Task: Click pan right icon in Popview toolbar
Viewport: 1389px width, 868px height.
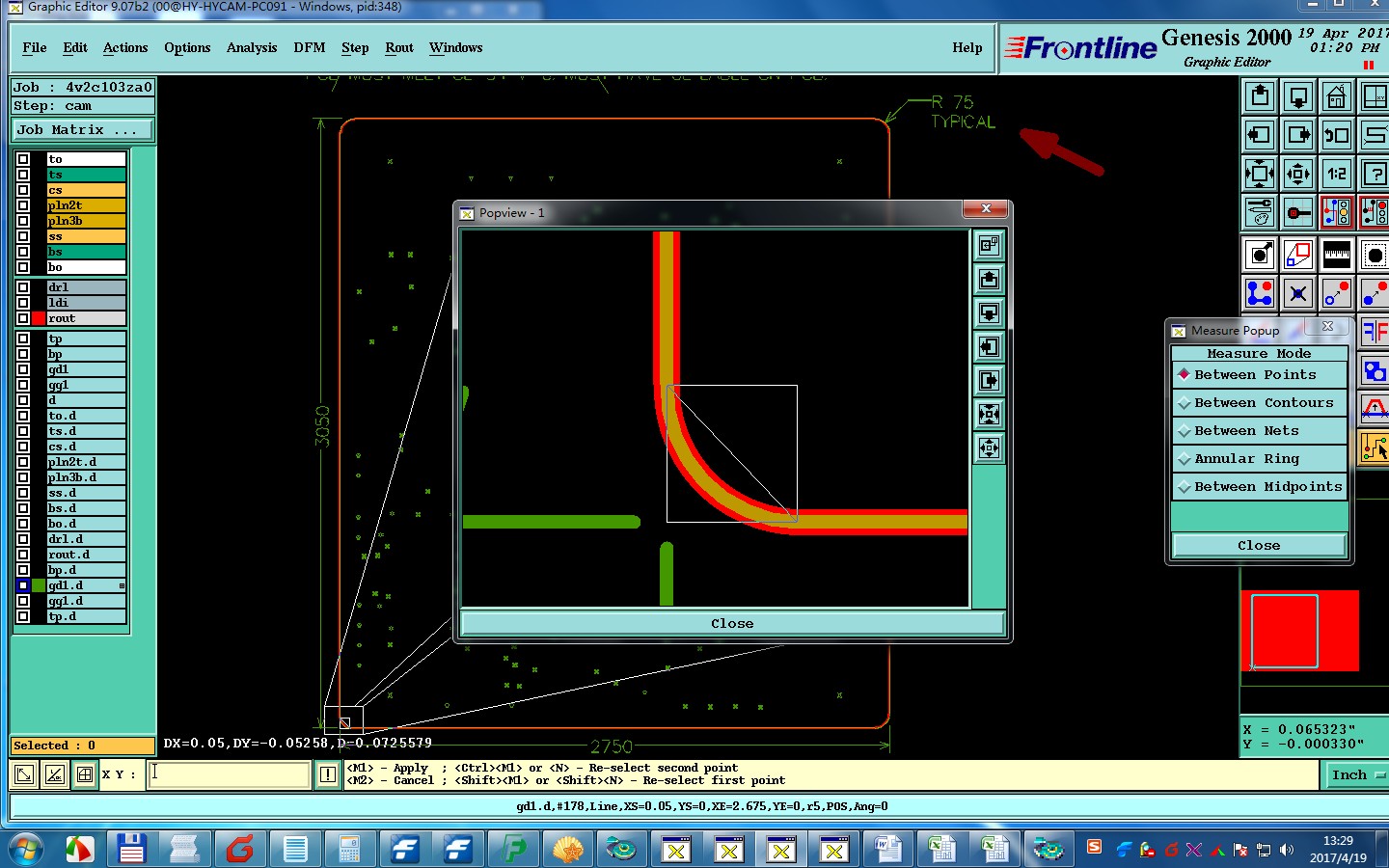Action: tap(989, 380)
